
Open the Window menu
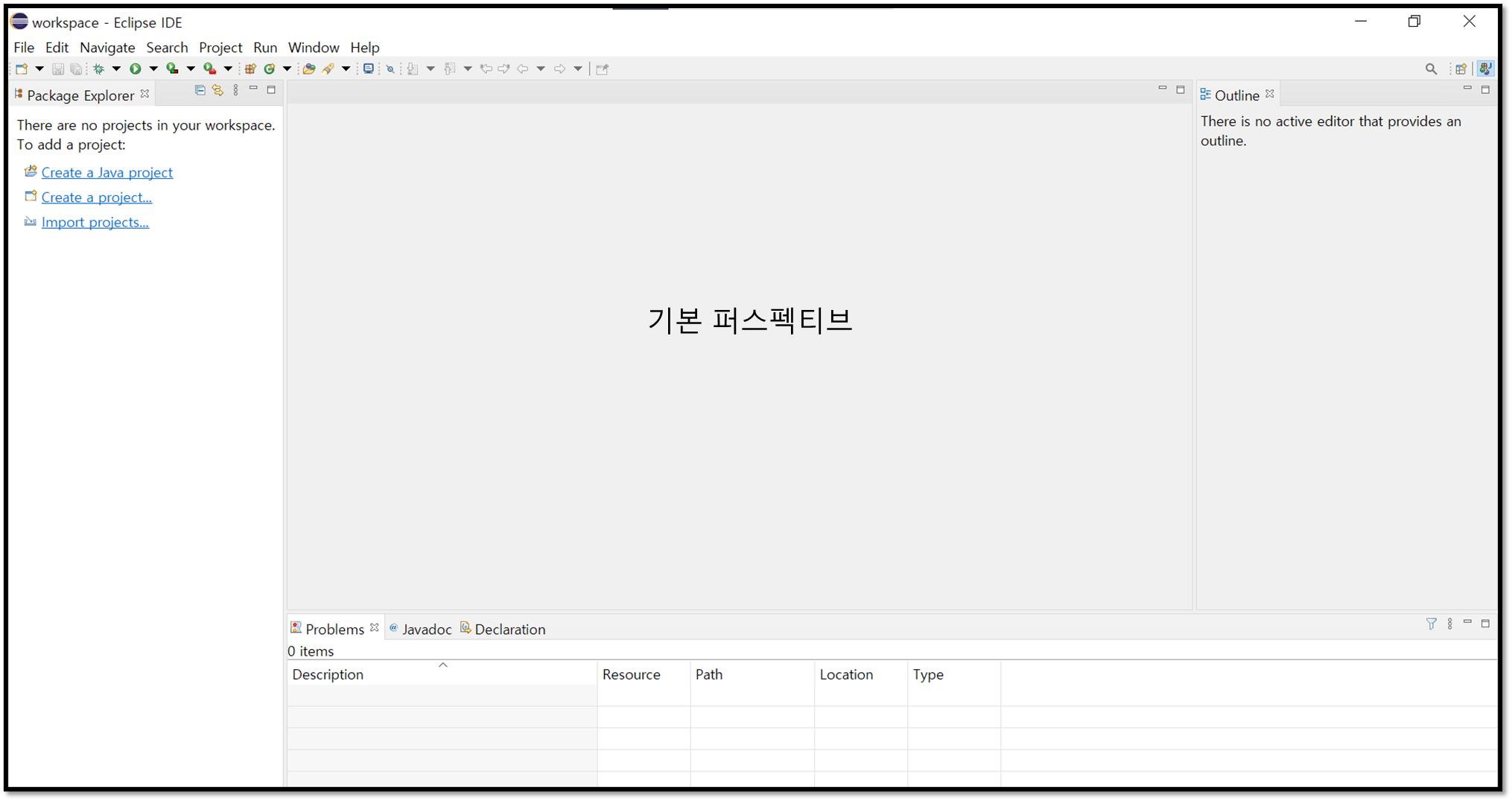click(314, 47)
